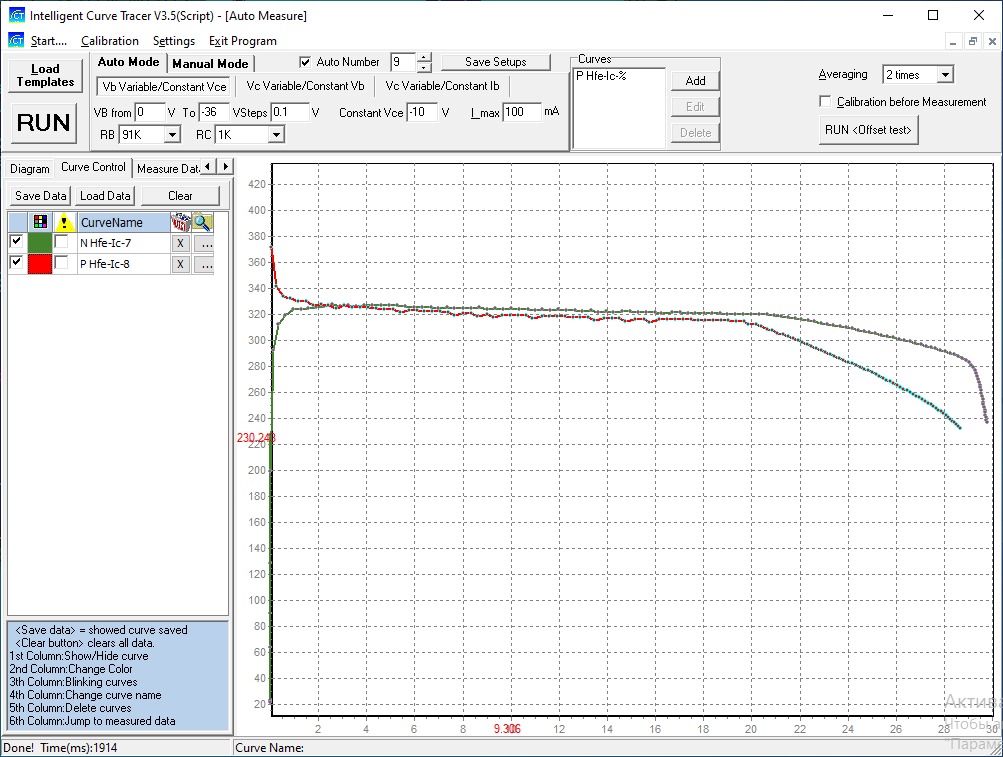Increase the Auto Number value
The image size is (1003, 757).
[x=424, y=58]
